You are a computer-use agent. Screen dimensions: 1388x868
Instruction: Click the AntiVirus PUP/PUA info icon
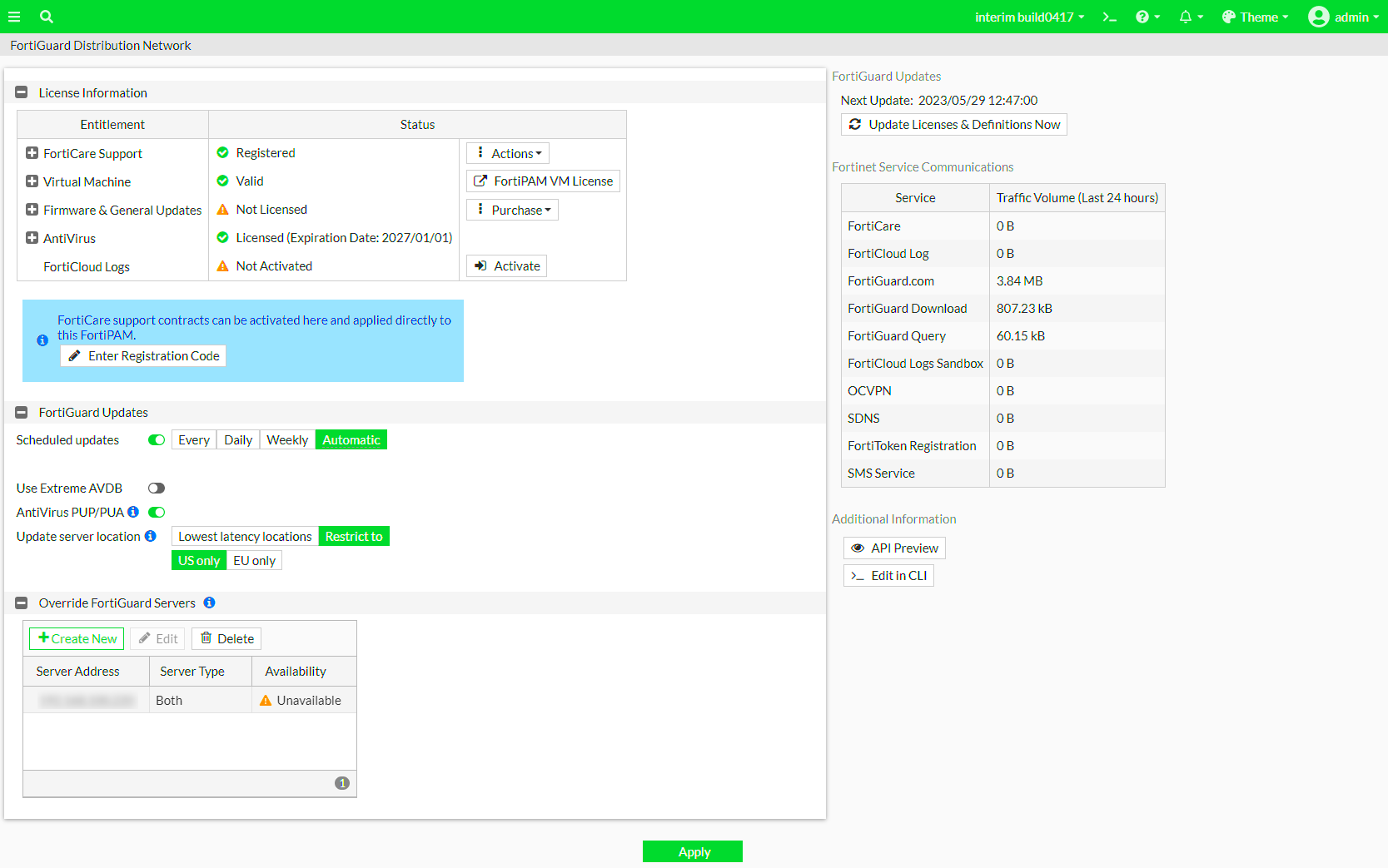click(133, 512)
